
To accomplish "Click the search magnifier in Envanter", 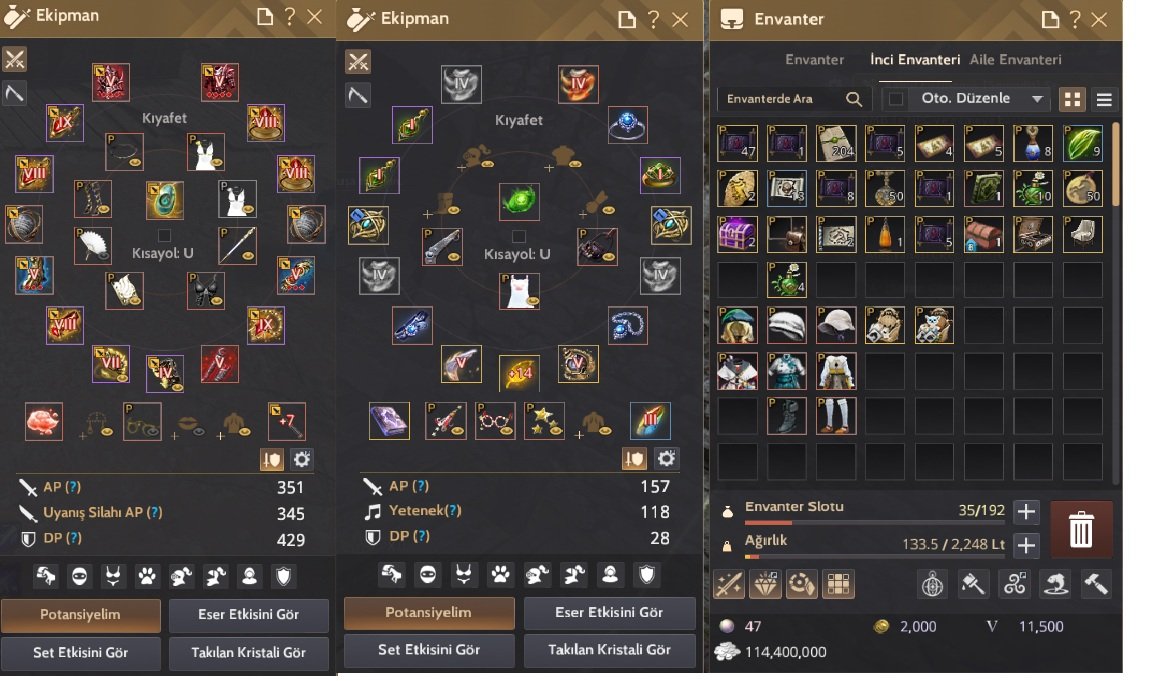I will coord(854,98).
